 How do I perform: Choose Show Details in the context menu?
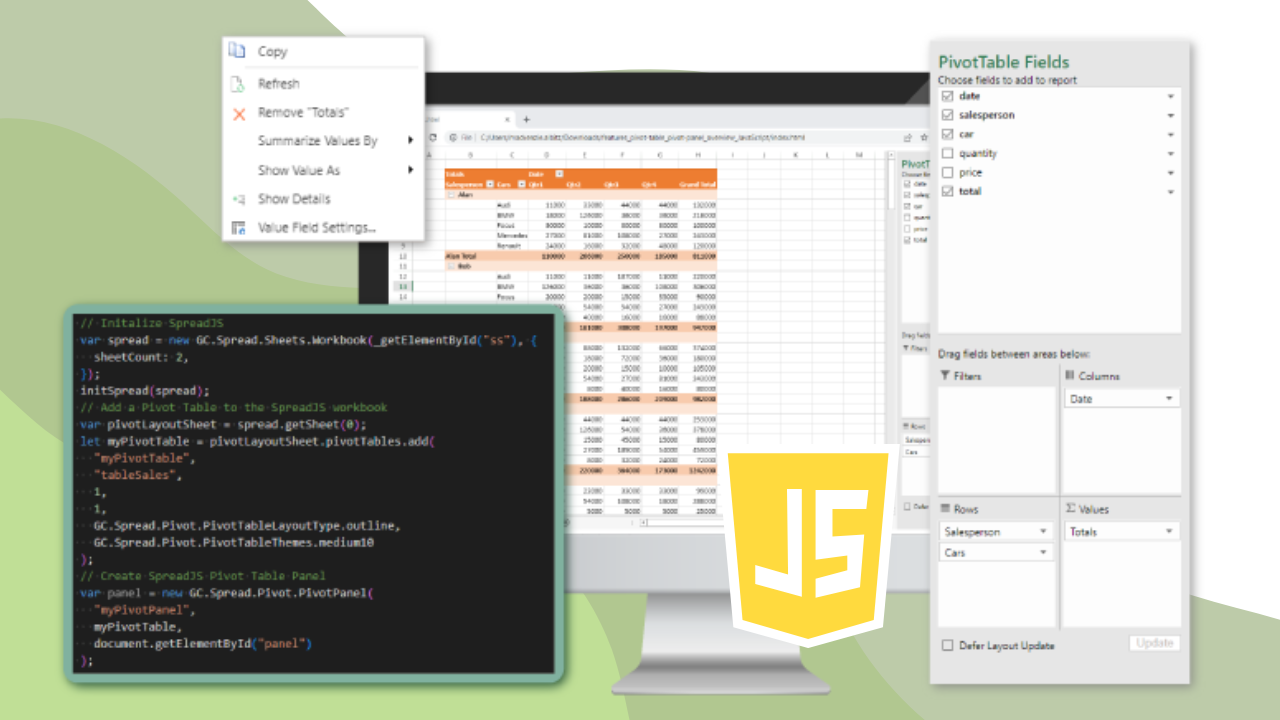point(294,199)
